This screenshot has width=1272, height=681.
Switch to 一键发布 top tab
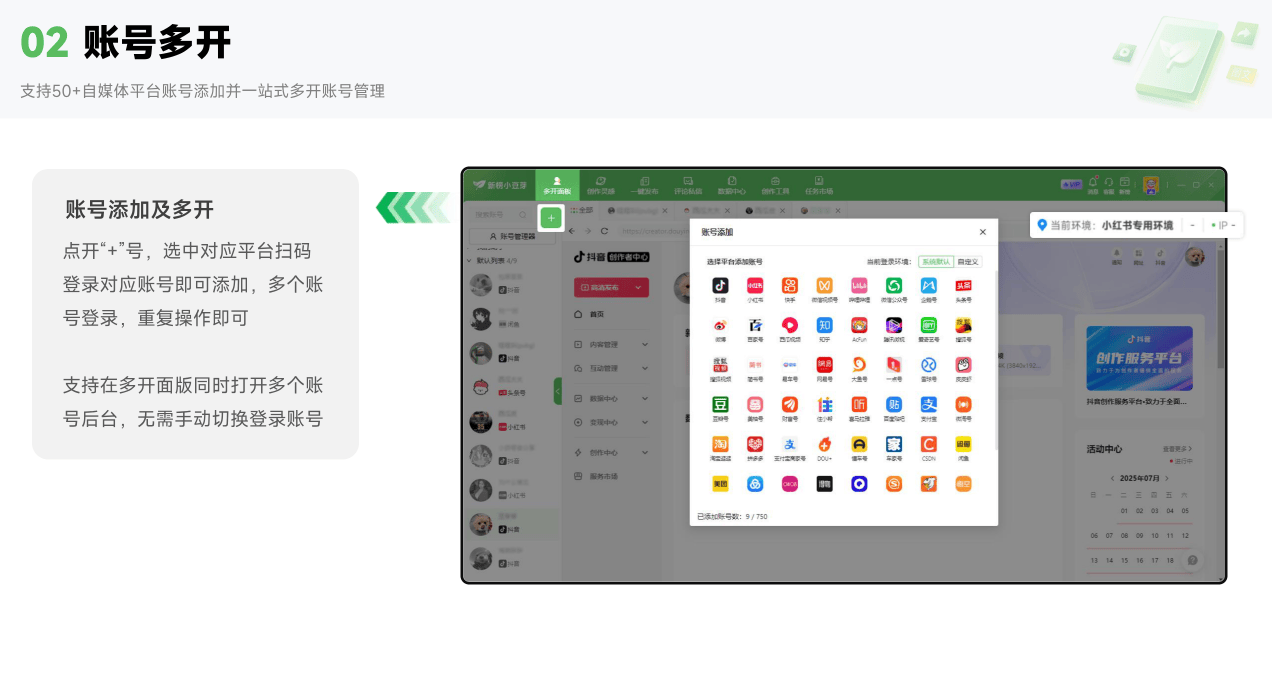(x=644, y=184)
